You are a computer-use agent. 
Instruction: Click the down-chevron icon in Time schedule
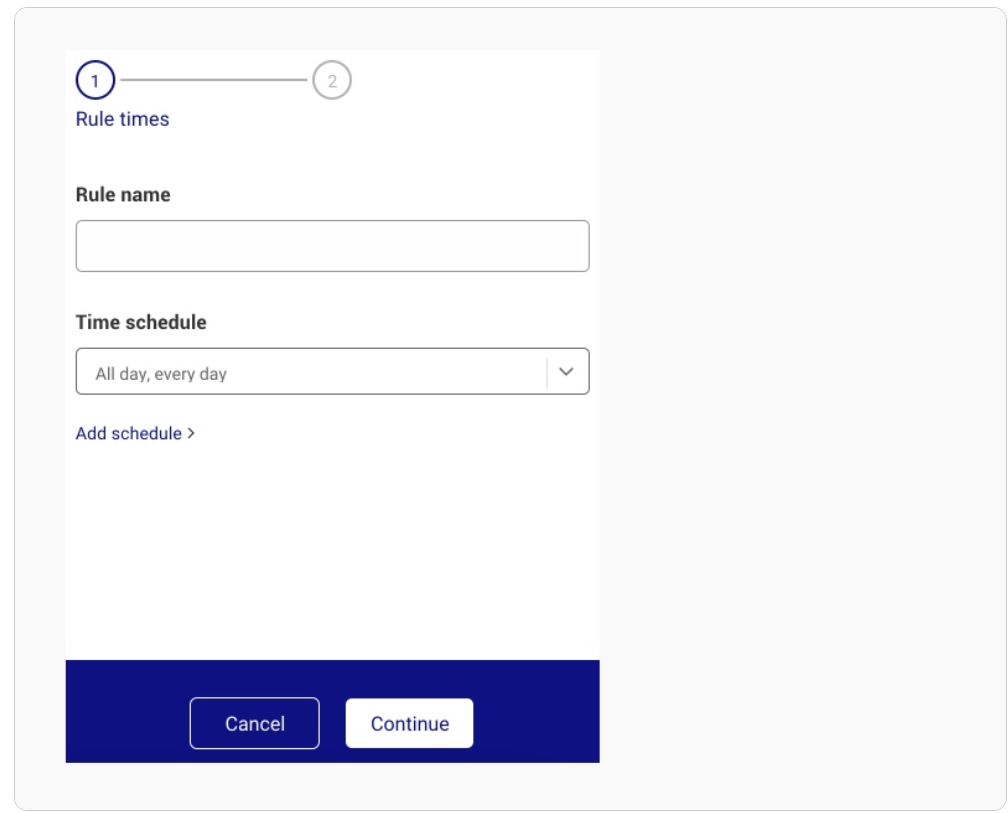click(x=566, y=371)
